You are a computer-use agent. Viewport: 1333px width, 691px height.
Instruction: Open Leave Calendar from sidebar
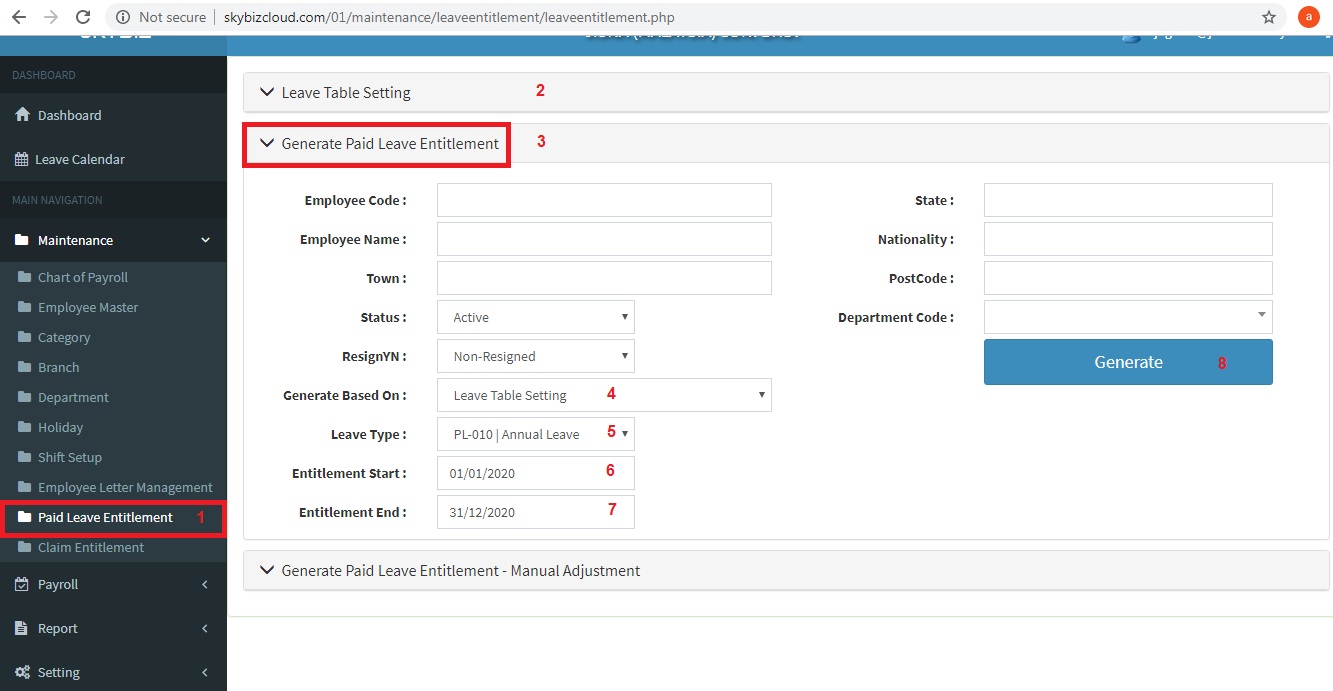(79, 159)
